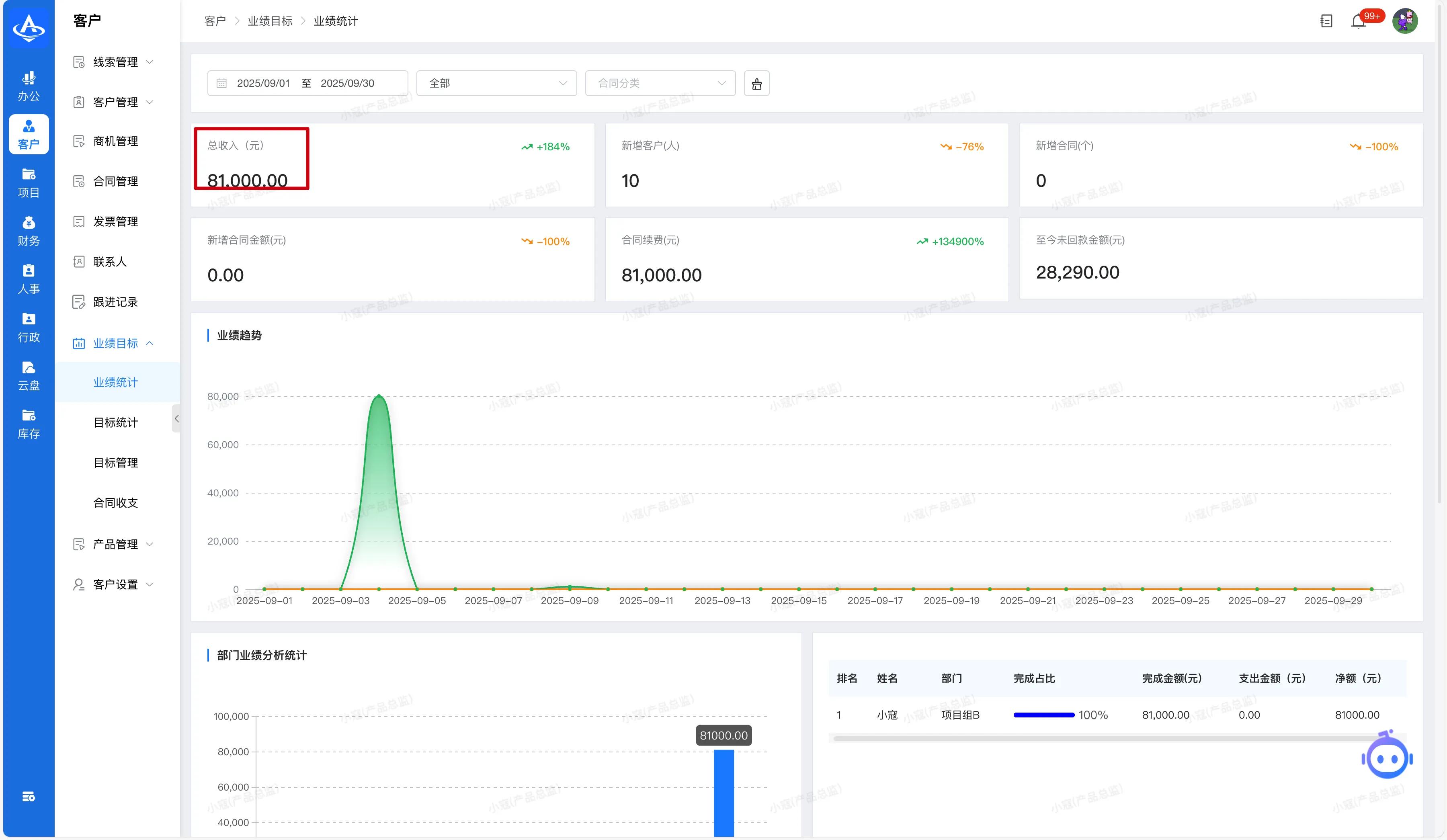
Task: Click the date range input field
Action: [307, 83]
